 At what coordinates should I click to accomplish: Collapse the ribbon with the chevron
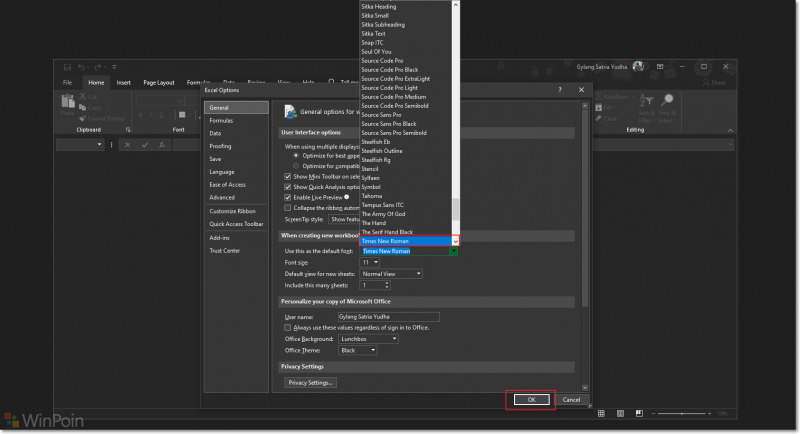point(730,131)
